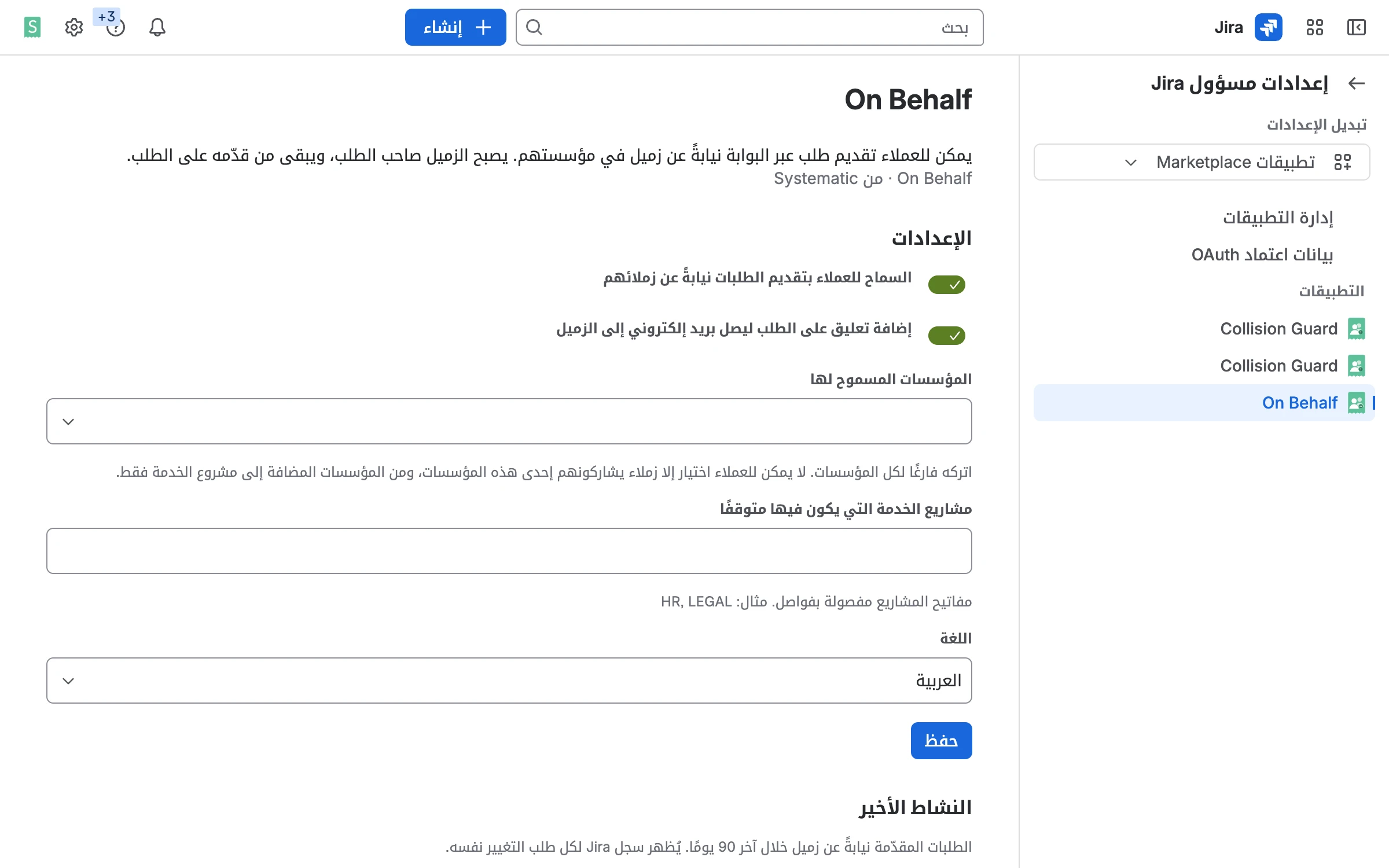Screen dimensions: 1389x868
Task: Open the app switcher grid
Action: (1314, 27)
